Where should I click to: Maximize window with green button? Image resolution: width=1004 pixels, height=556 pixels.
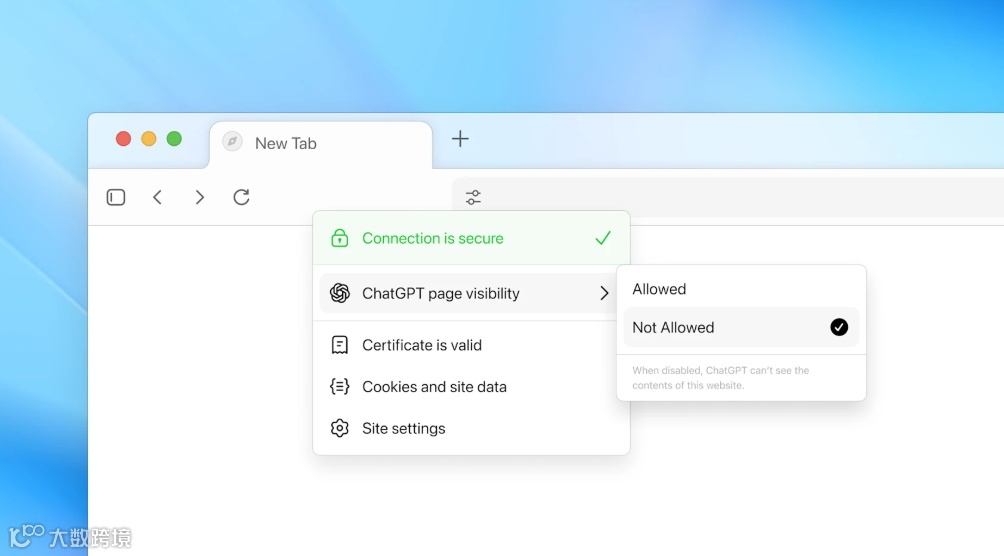pyautogui.click(x=174, y=139)
